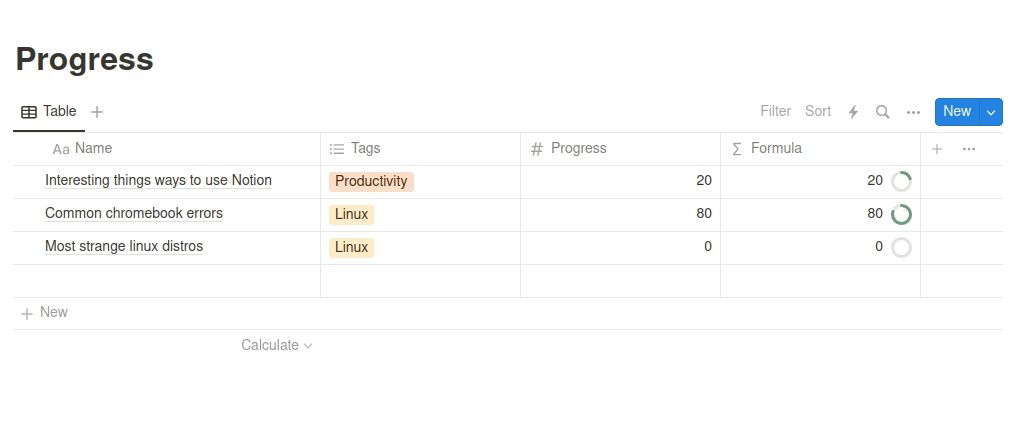
Task: Click the 80 percent progress ring
Action: pyautogui.click(x=901, y=214)
